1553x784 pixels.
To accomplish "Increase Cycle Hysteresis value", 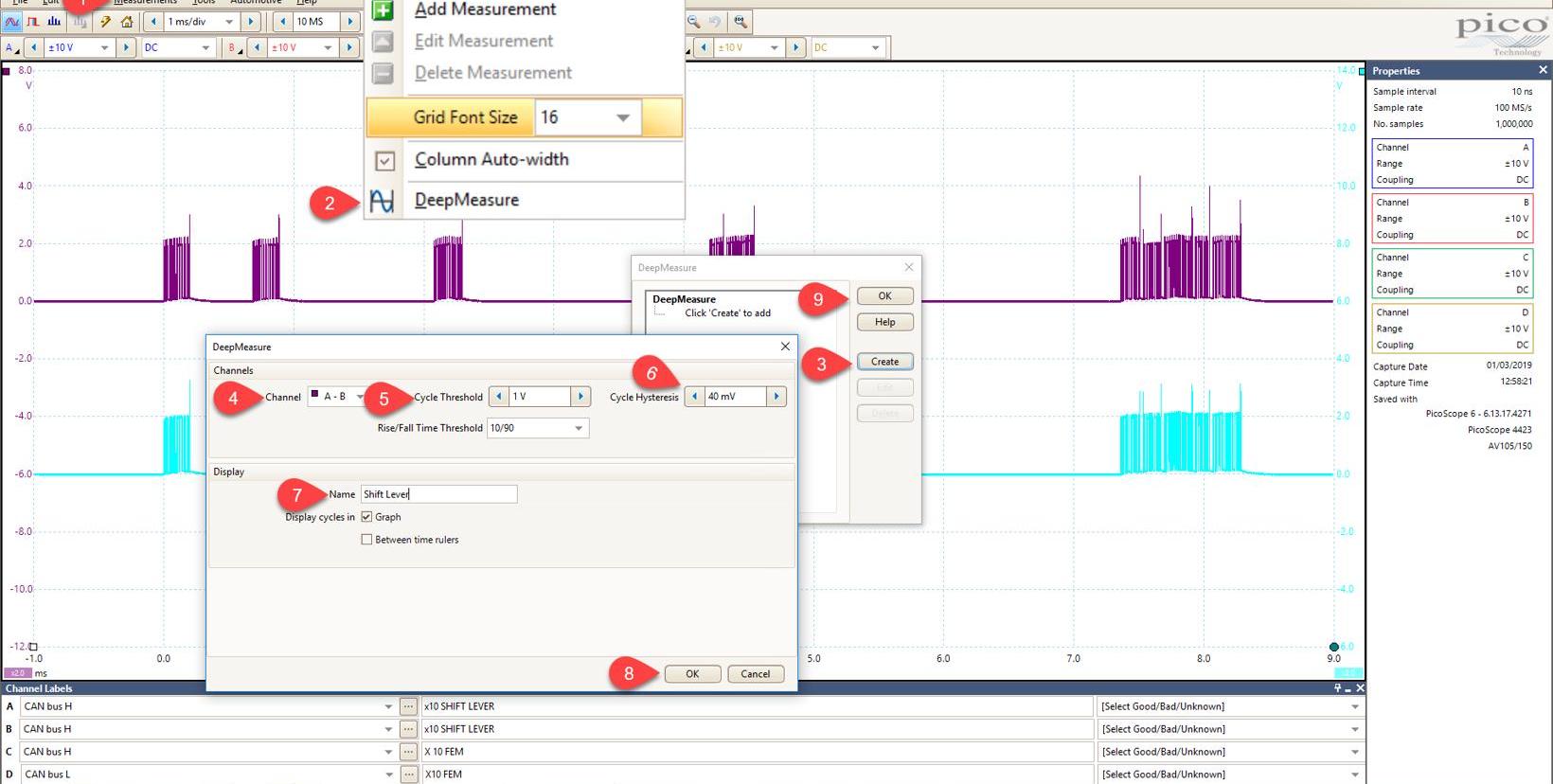I will point(776,397).
